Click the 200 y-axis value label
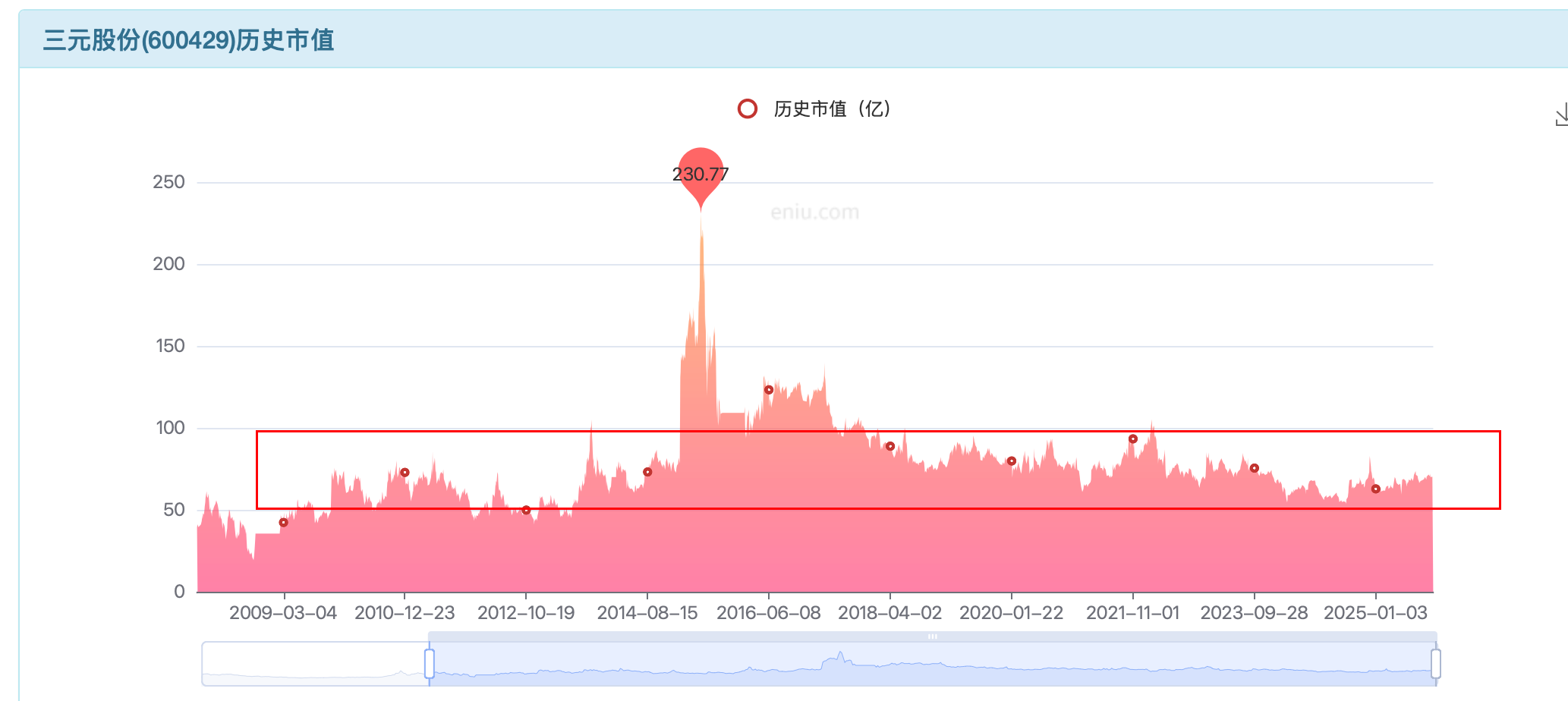The image size is (1568, 701). pyautogui.click(x=168, y=264)
